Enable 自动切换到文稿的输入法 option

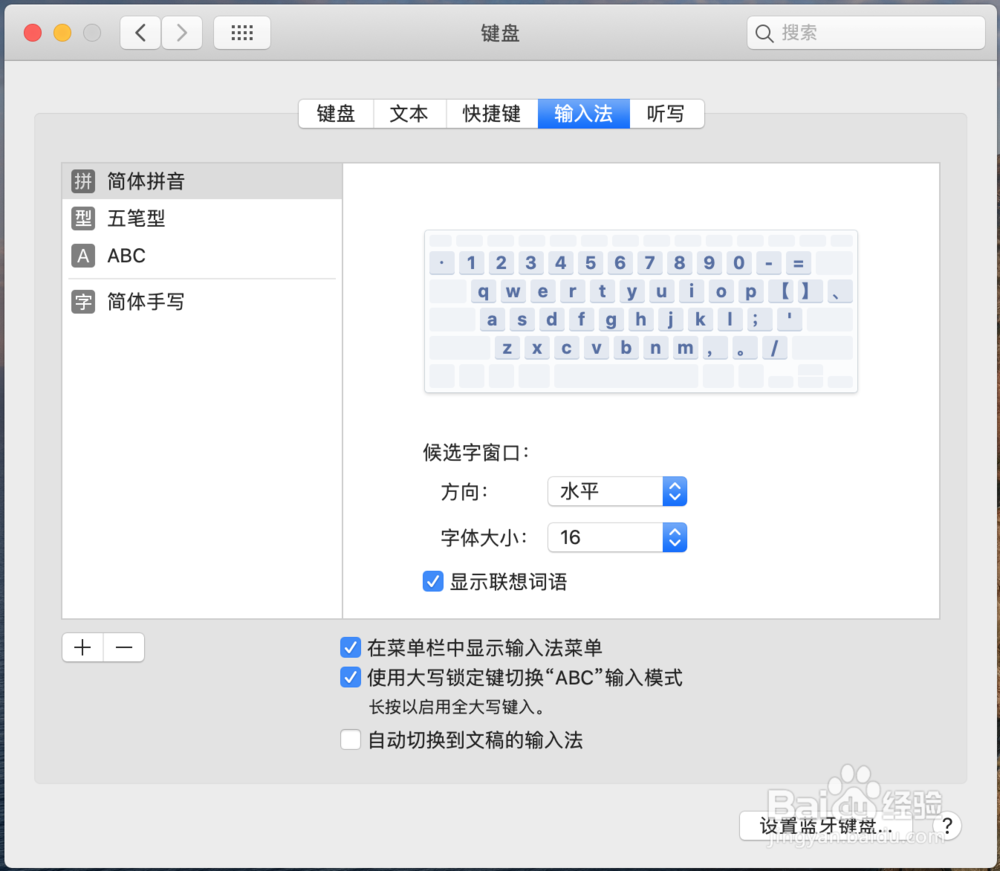point(350,739)
